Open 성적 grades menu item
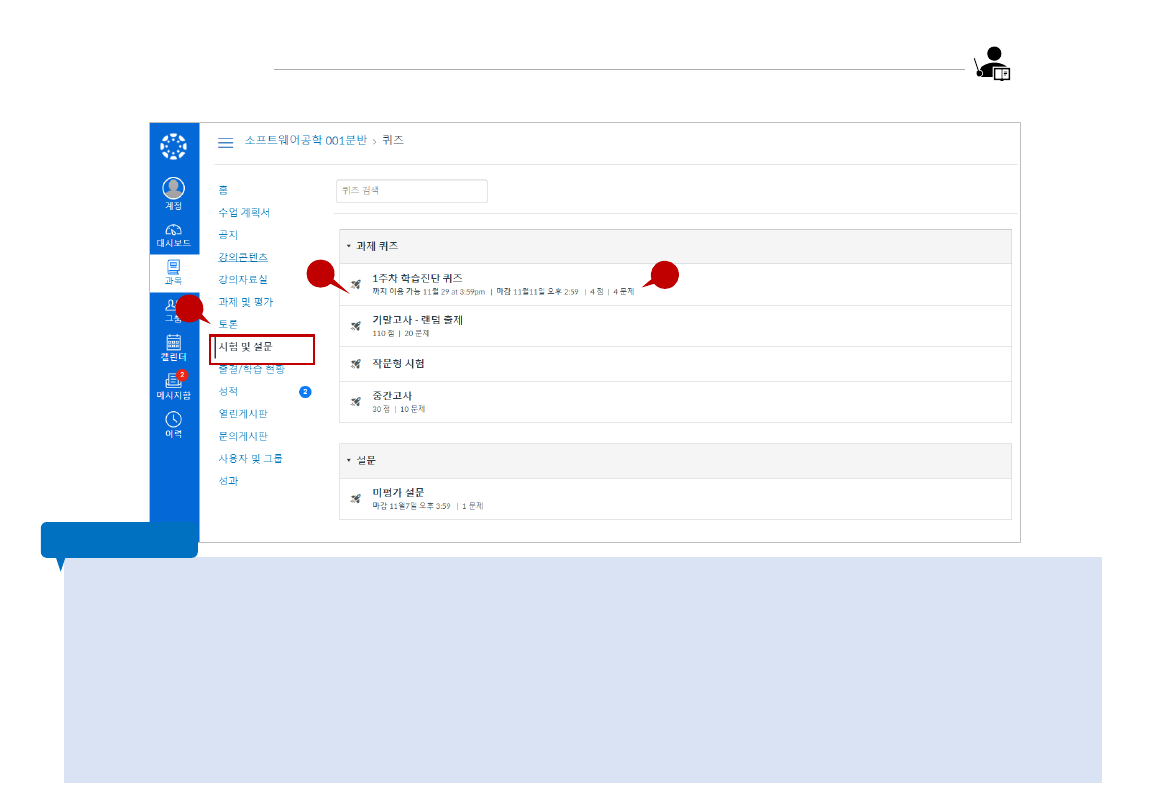The width and height of the screenshot is (1170, 810). (x=228, y=391)
